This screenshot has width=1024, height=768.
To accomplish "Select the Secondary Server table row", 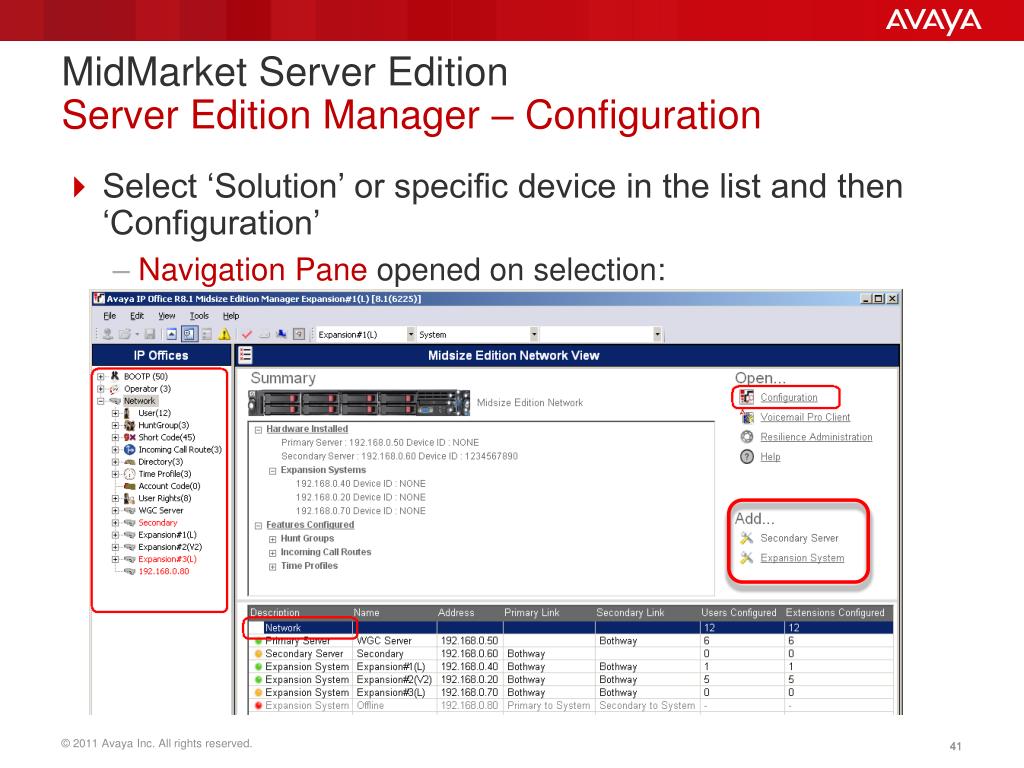I will [570, 654].
